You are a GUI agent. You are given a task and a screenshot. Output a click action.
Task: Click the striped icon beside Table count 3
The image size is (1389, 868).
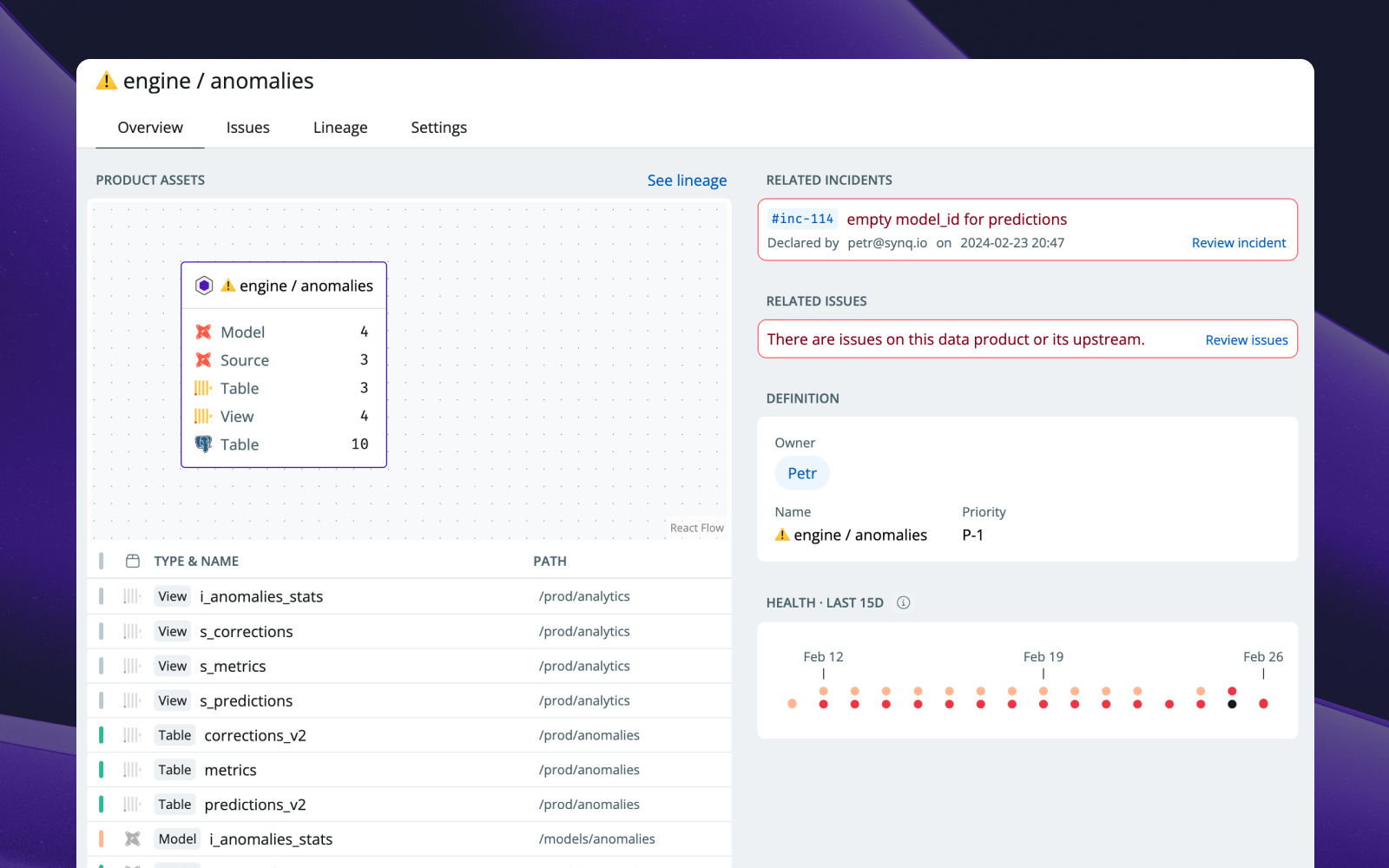pos(203,388)
